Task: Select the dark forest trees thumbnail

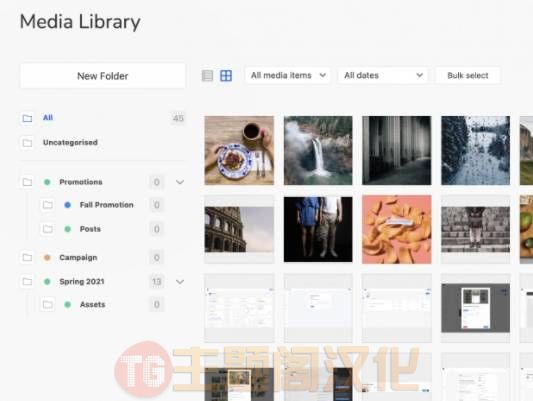Action: [x=397, y=150]
